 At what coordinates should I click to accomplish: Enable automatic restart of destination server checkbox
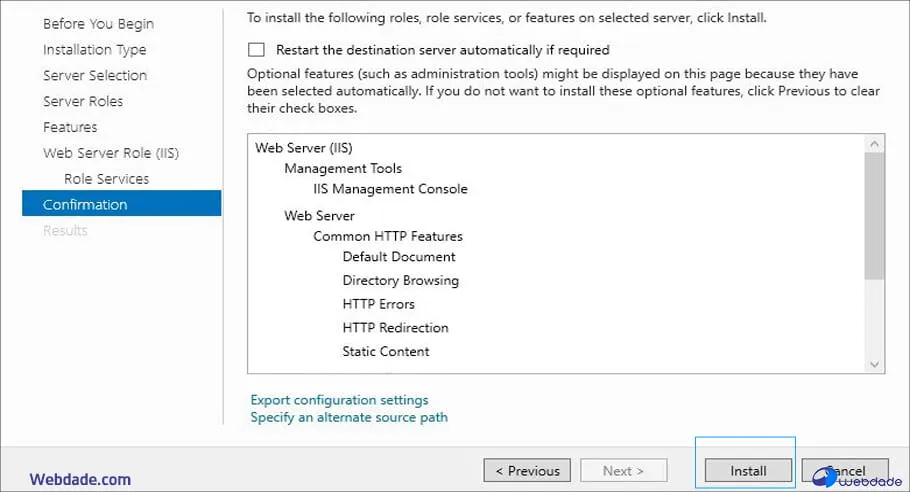pyautogui.click(x=257, y=50)
